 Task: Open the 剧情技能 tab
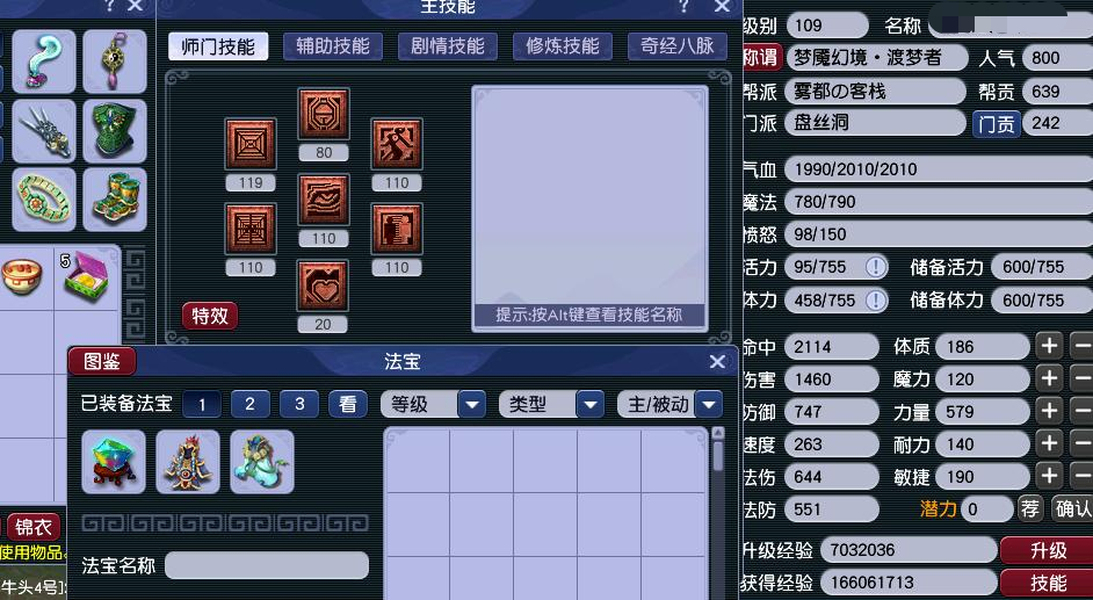[448, 47]
